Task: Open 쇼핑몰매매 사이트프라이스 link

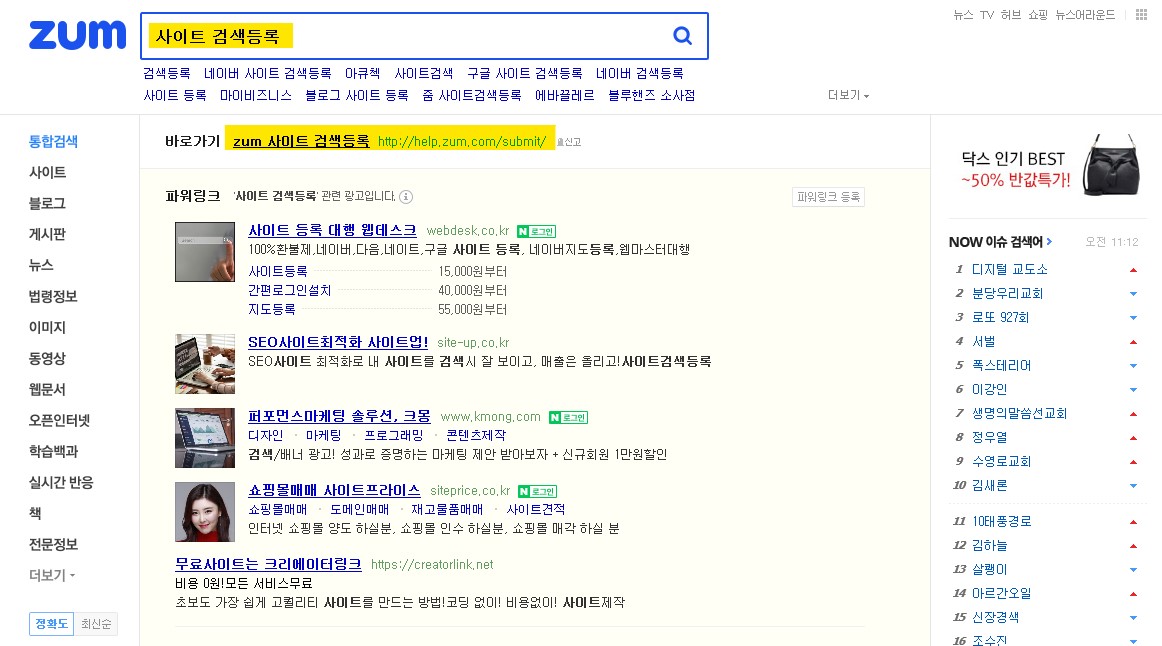Action: click(x=334, y=490)
